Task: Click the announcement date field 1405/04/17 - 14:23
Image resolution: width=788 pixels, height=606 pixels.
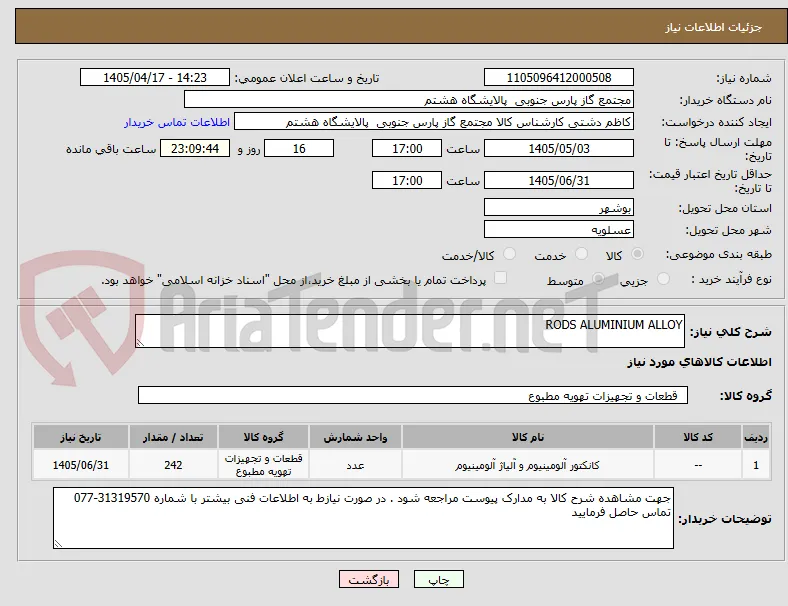Action: click(155, 77)
